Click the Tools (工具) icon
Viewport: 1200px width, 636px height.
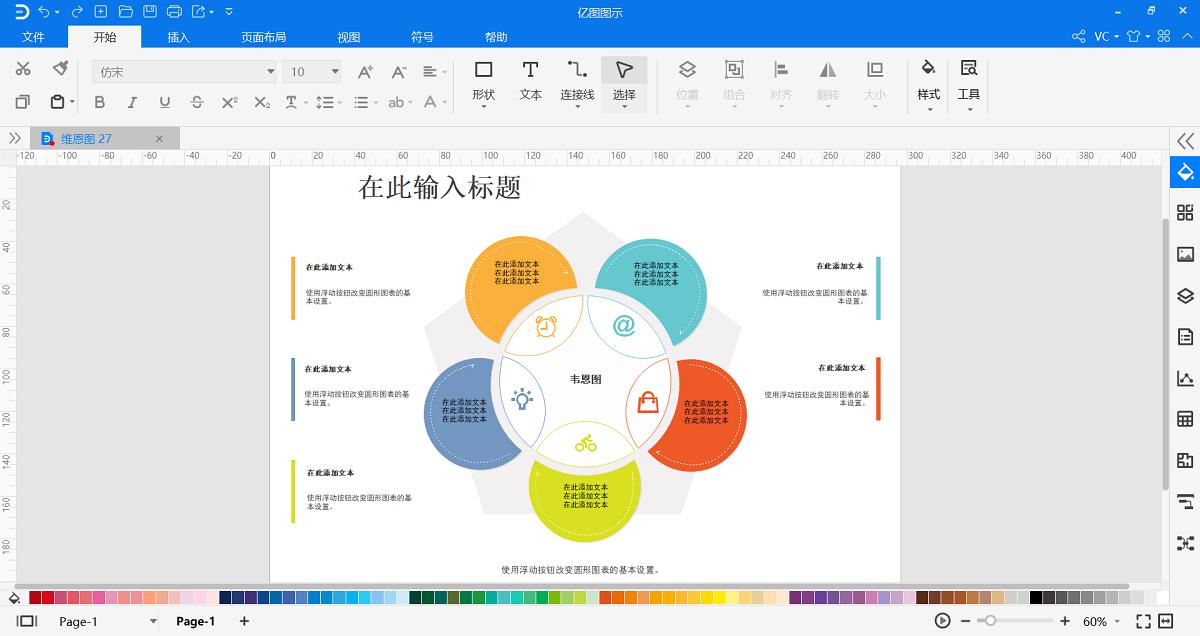968,82
